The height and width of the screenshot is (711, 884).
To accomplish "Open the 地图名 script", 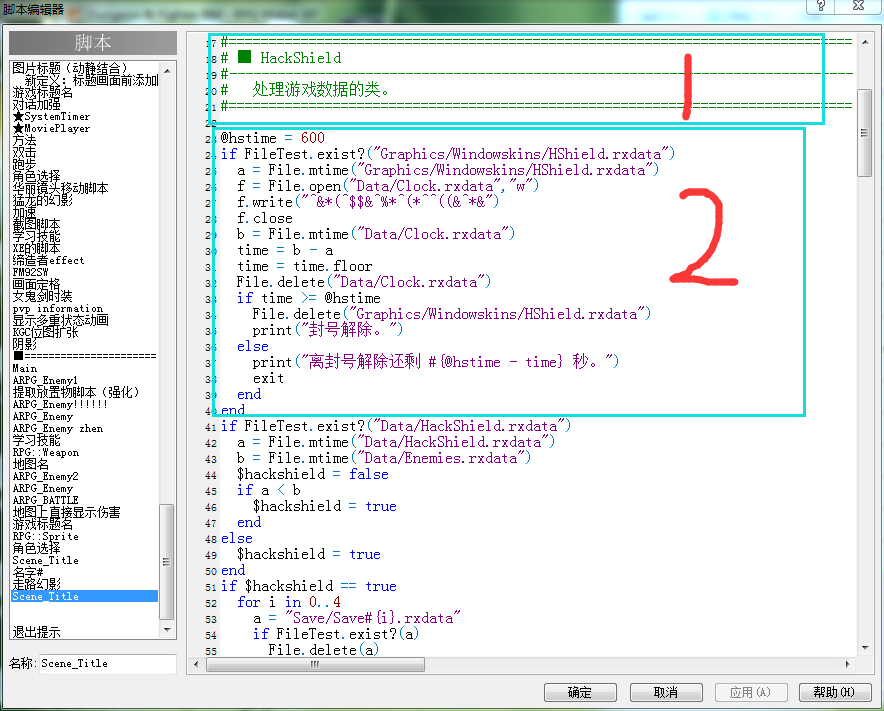I will tap(30, 465).
